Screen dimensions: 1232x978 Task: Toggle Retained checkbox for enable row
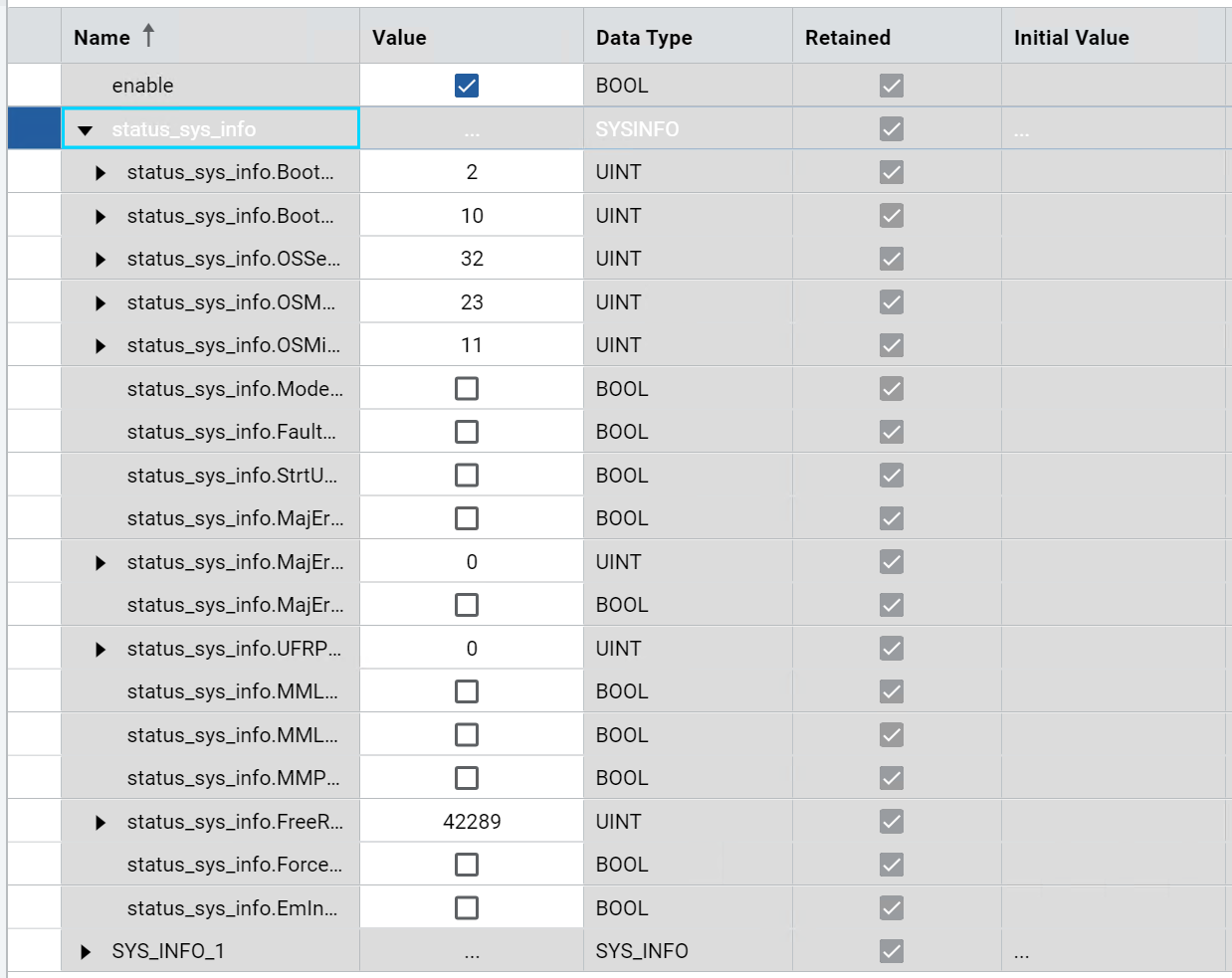coord(892,86)
